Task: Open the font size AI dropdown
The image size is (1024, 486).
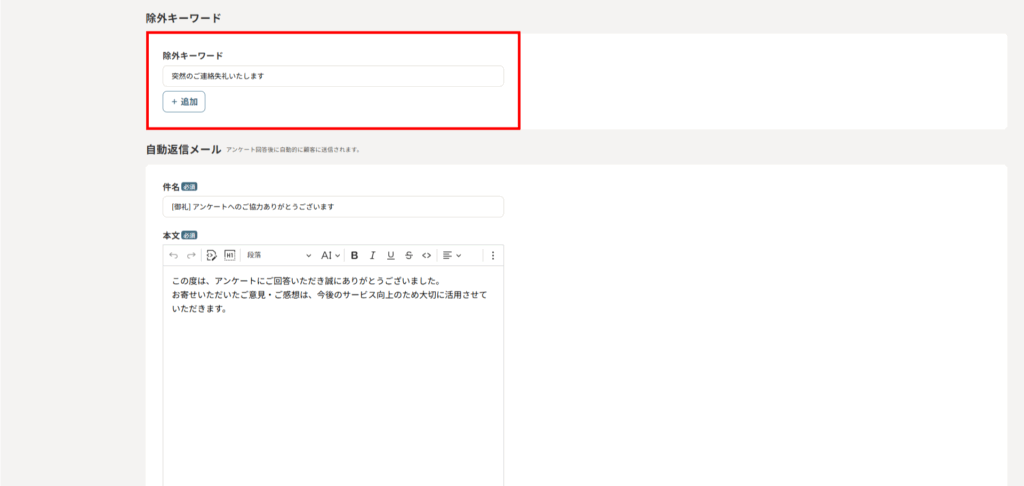Action: (x=331, y=255)
